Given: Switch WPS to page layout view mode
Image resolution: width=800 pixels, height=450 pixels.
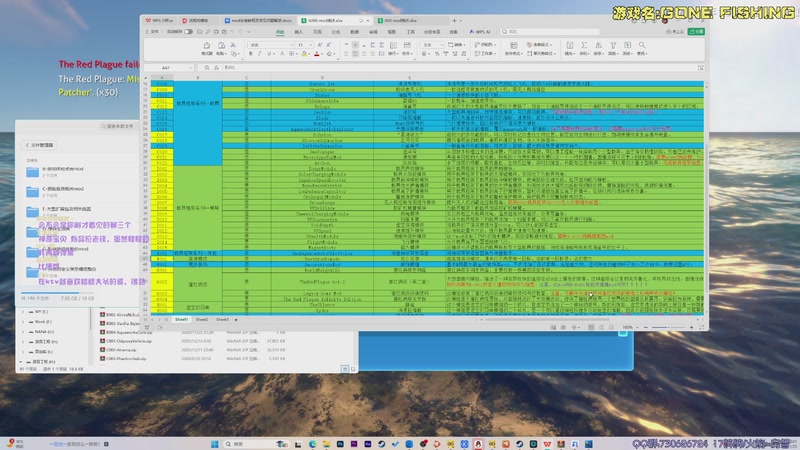Looking at the screenshot, I should pos(601,327).
